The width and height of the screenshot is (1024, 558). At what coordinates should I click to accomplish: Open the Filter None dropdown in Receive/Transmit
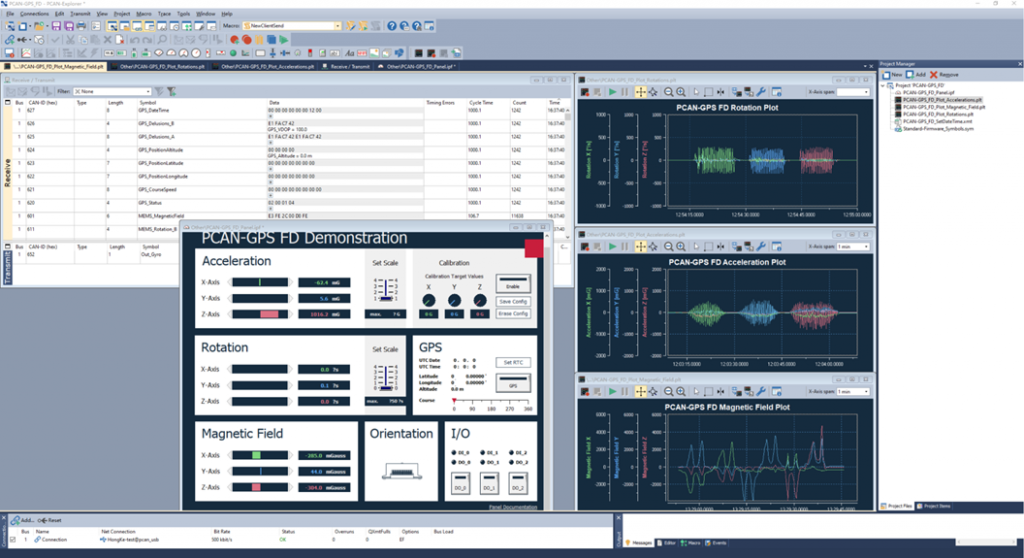coord(112,91)
